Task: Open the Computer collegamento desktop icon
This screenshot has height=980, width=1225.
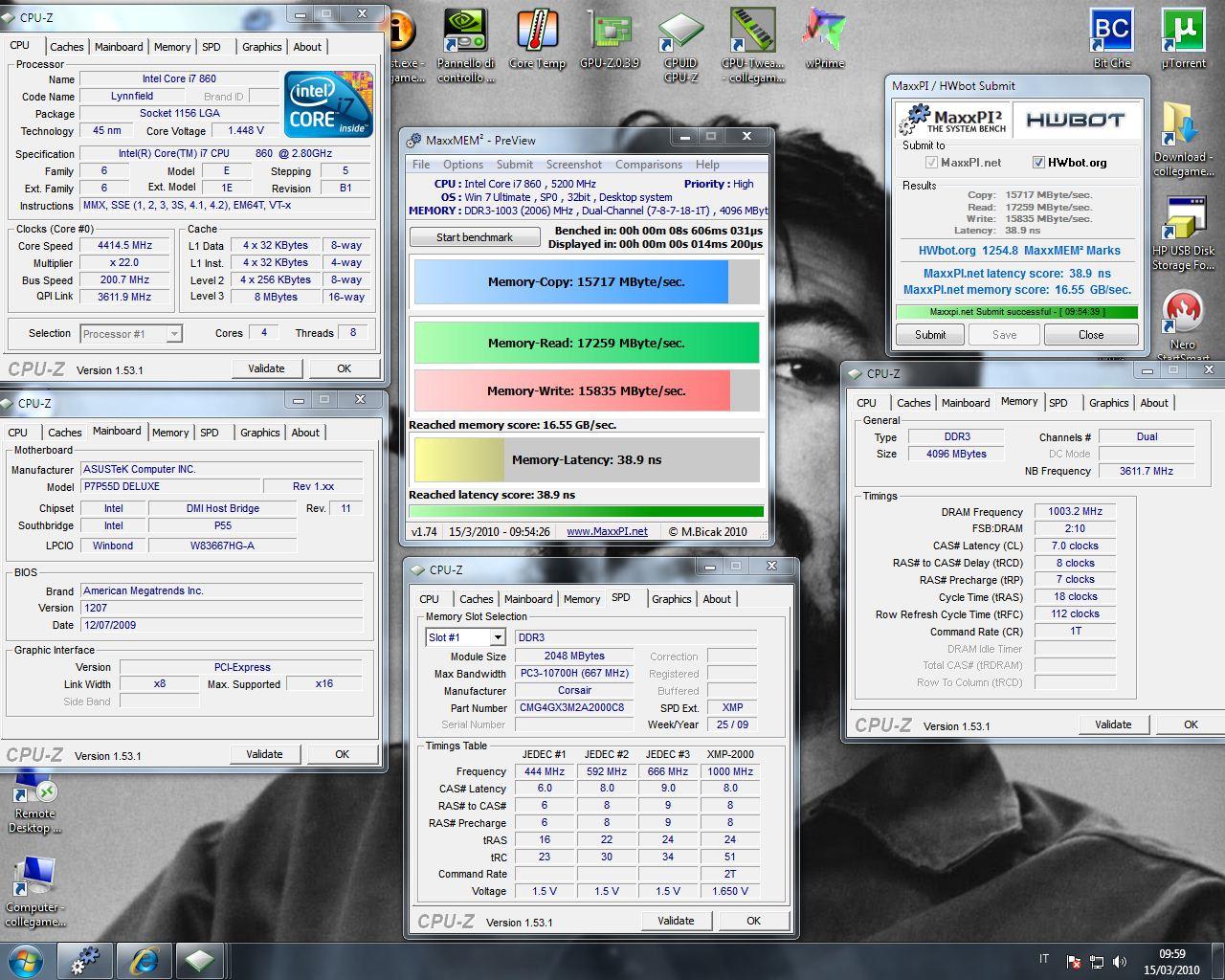Action: pyautogui.click(x=34, y=892)
